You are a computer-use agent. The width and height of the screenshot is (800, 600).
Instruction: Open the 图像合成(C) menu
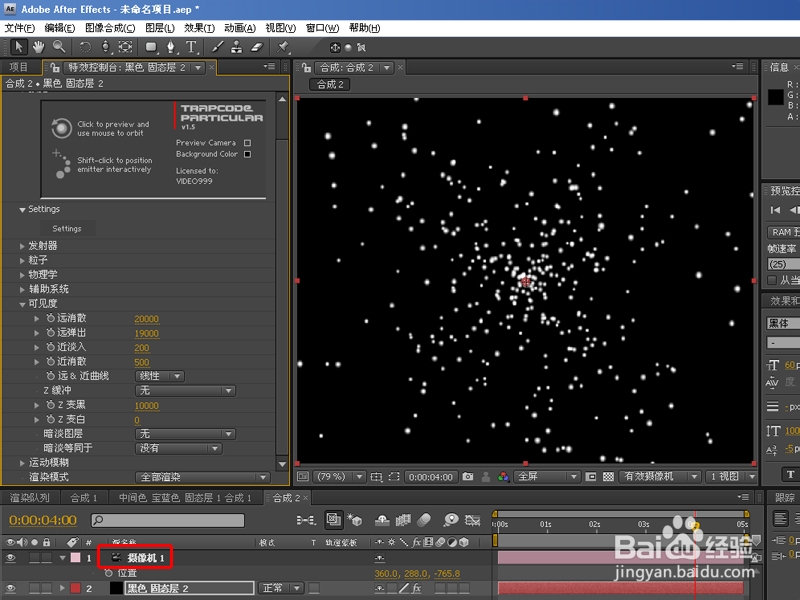[110, 28]
